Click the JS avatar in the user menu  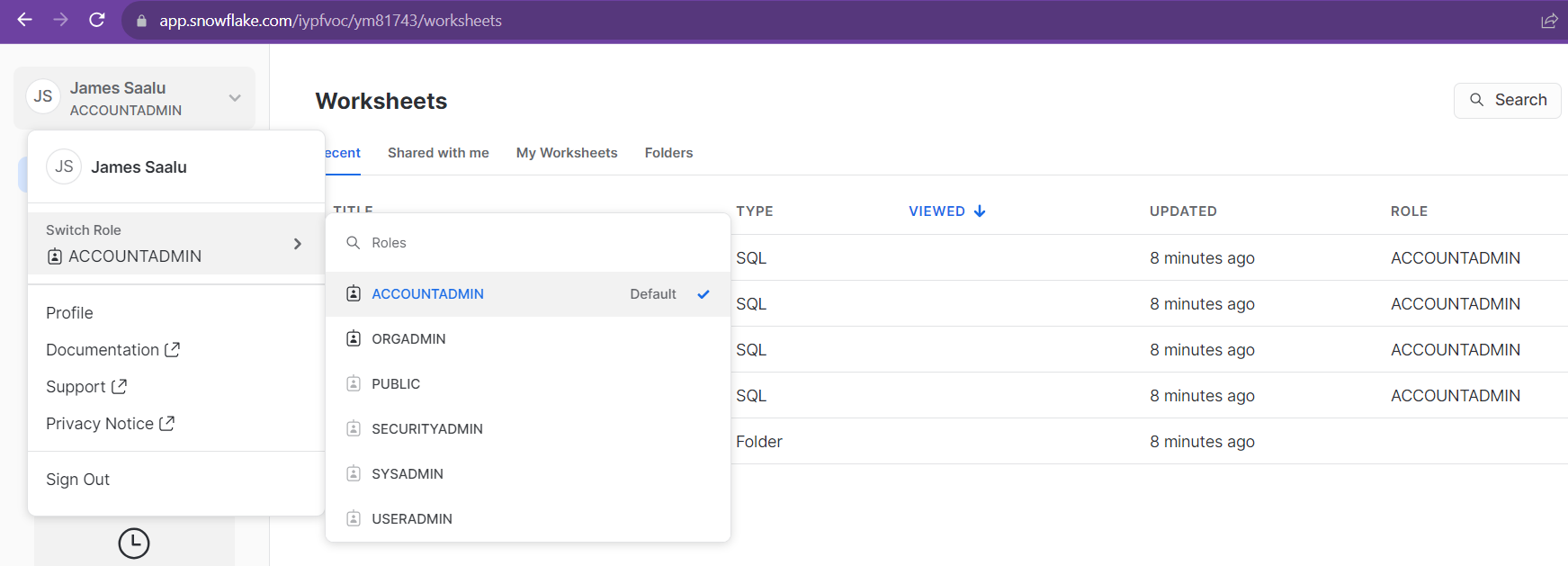64,166
